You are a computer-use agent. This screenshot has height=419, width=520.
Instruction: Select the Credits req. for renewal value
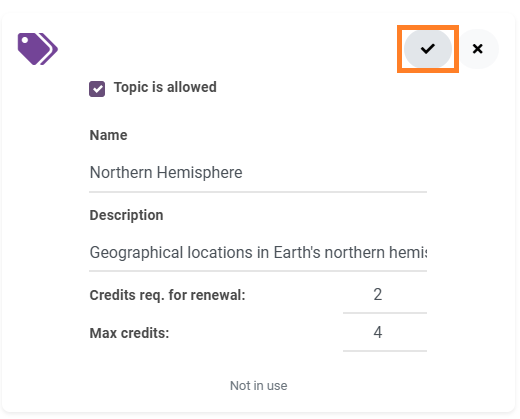click(x=385, y=295)
